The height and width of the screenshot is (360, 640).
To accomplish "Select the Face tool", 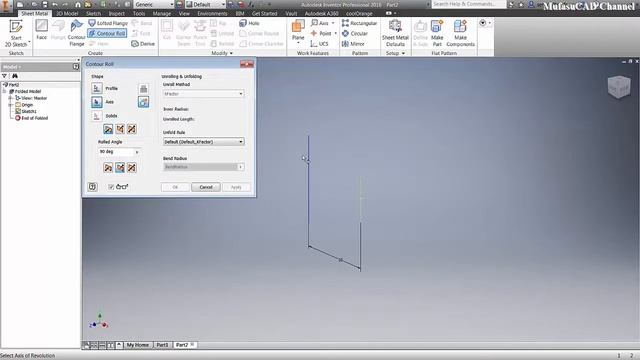I will click(x=42, y=29).
